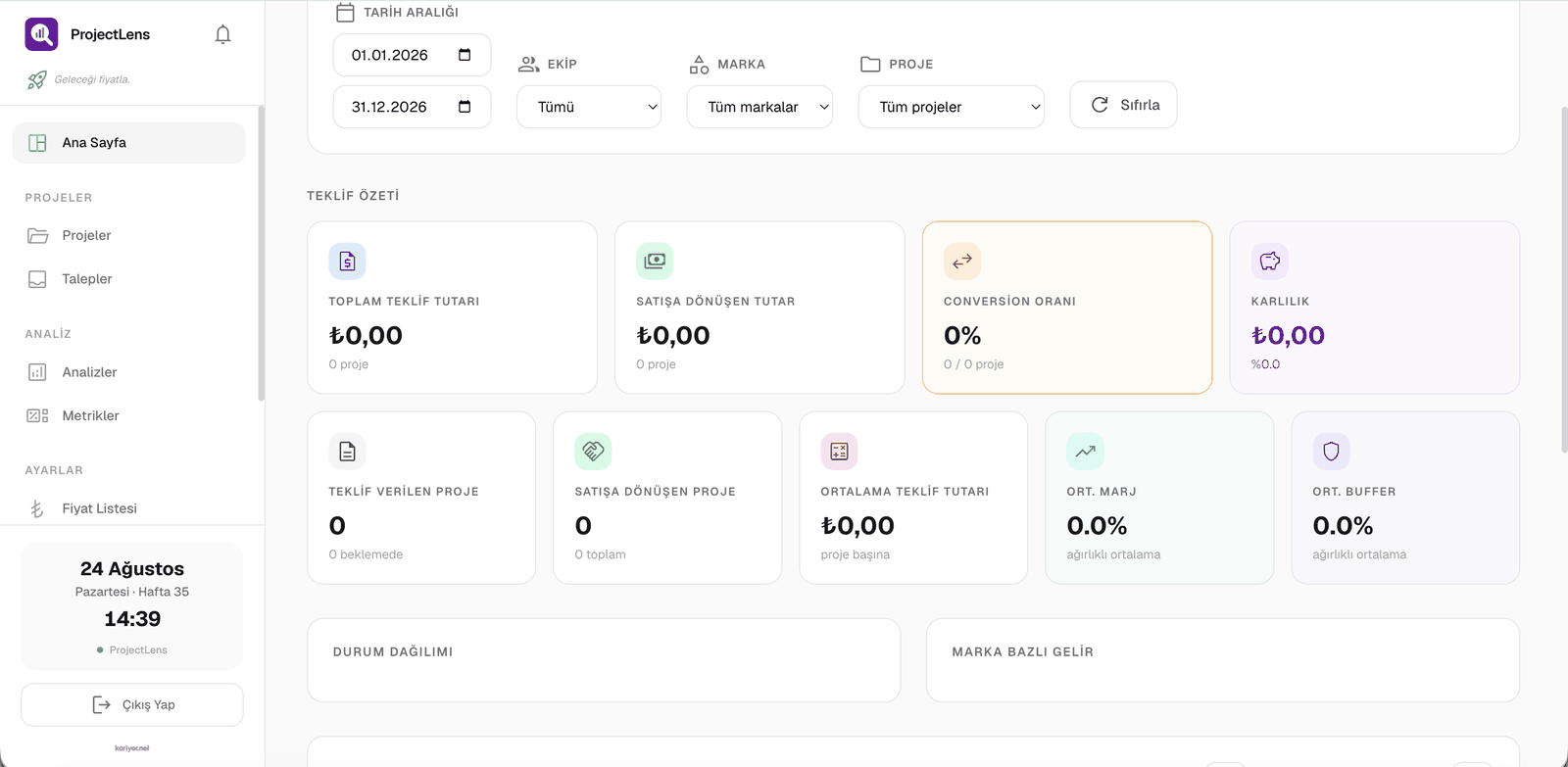Click the Marka shapes icon
Image resolution: width=1568 pixels, height=767 pixels.
click(x=699, y=65)
